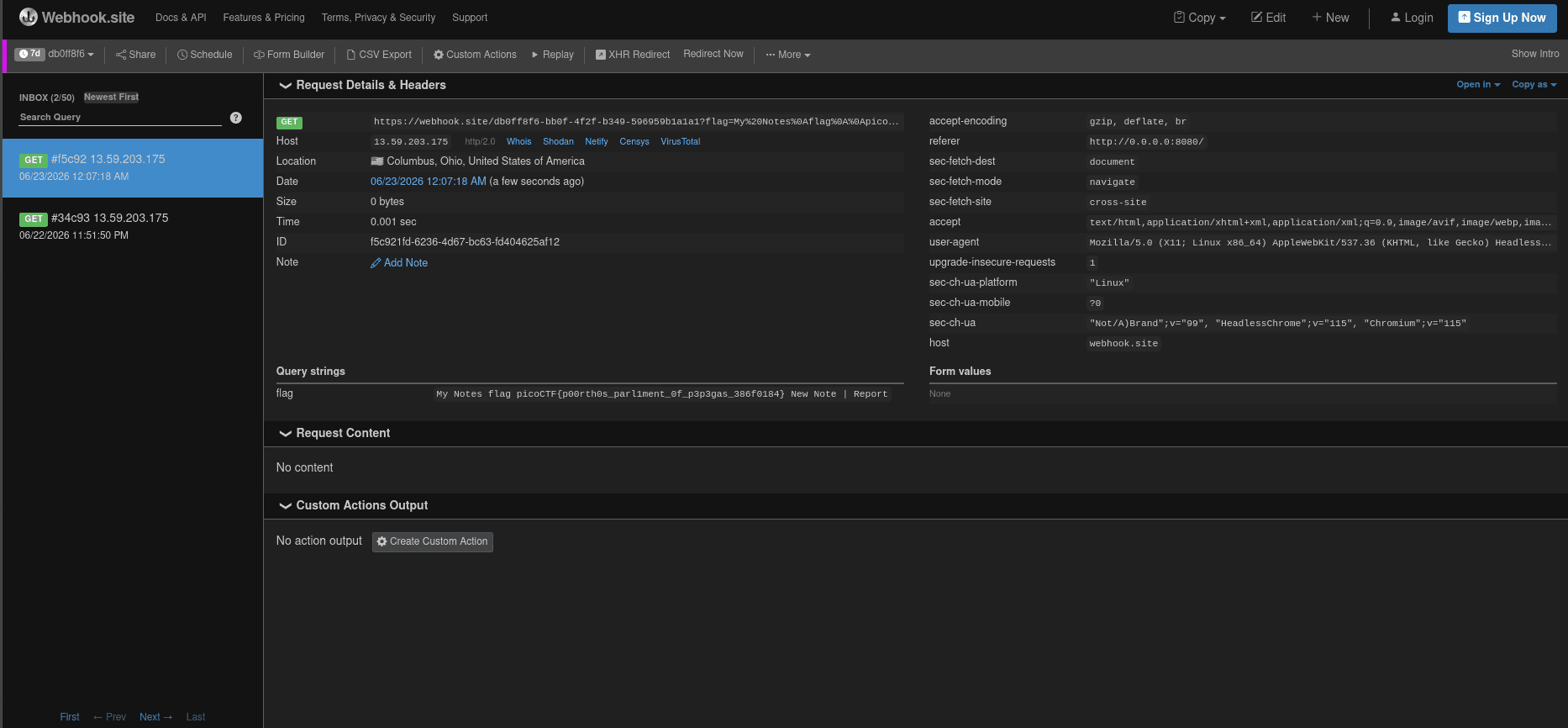The height and width of the screenshot is (728, 1568).
Task: Click CSV Export
Action: tap(379, 55)
